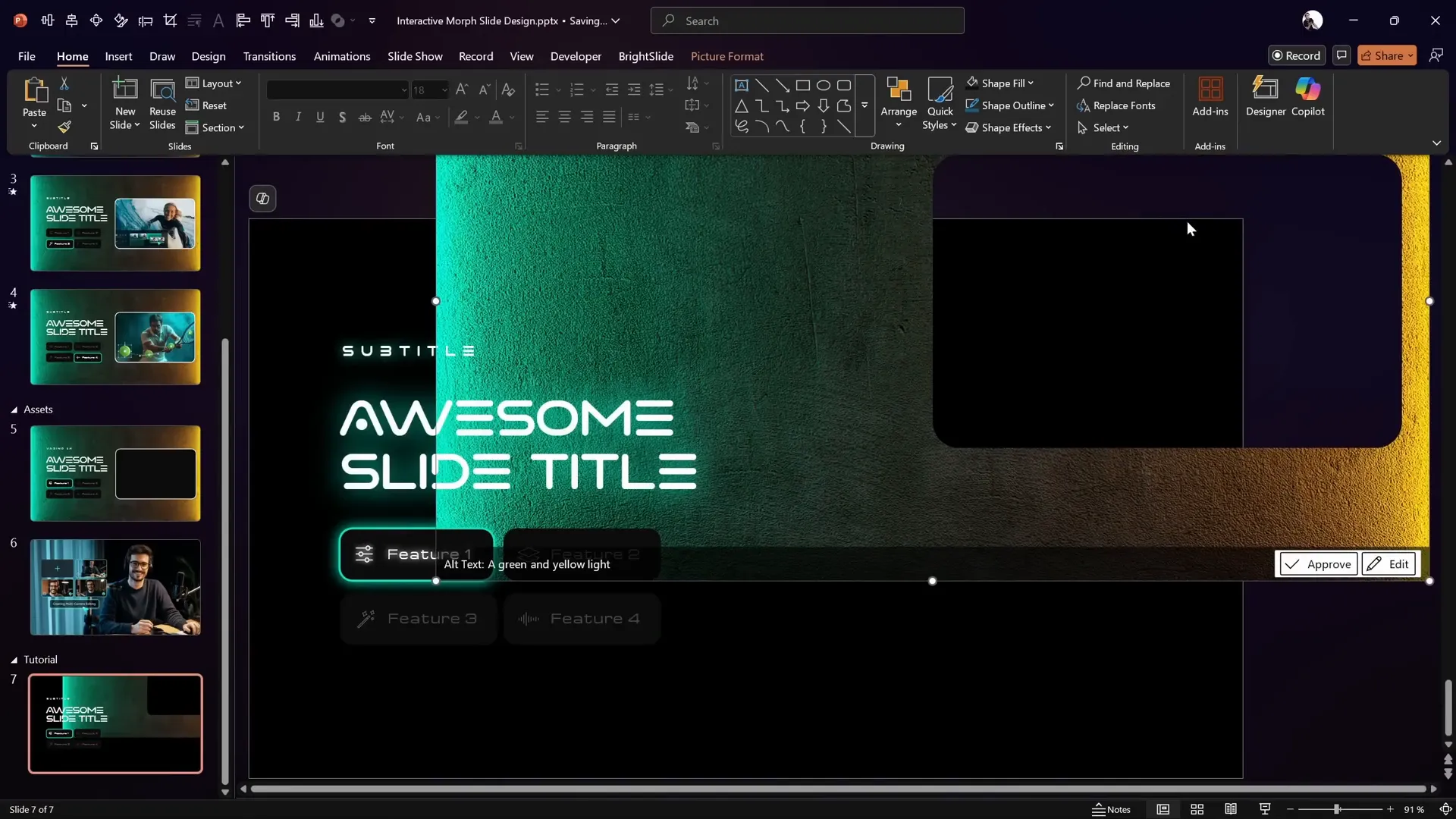1456x819 pixels.
Task: Switch to the Animations tab
Action: point(342,56)
